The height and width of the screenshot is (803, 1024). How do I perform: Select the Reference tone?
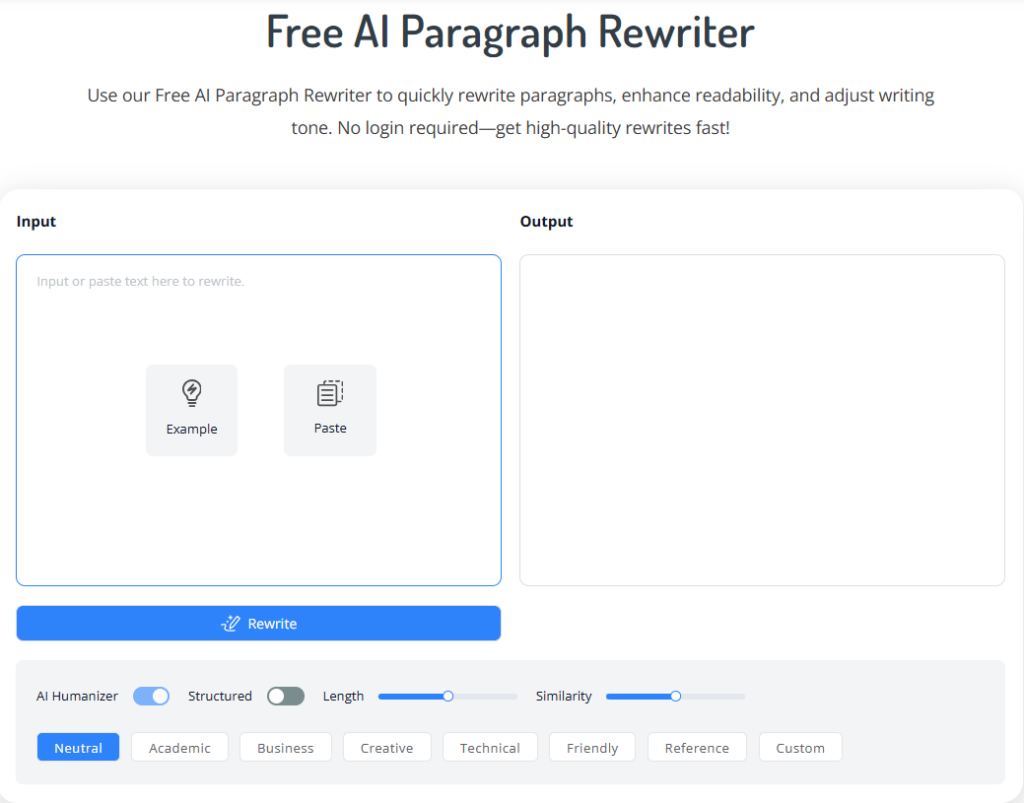[697, 747]
